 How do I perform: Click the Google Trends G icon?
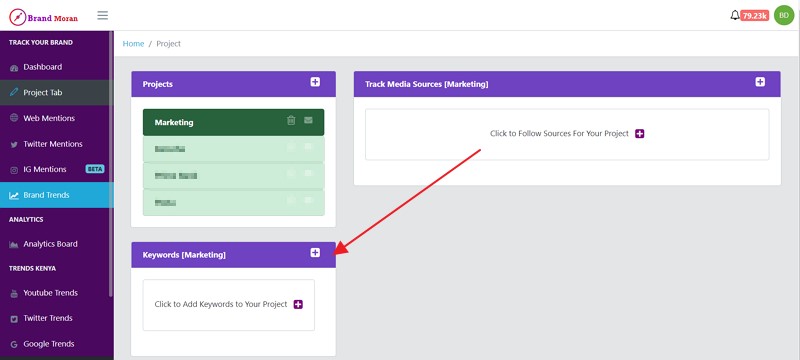click(14, 344)
